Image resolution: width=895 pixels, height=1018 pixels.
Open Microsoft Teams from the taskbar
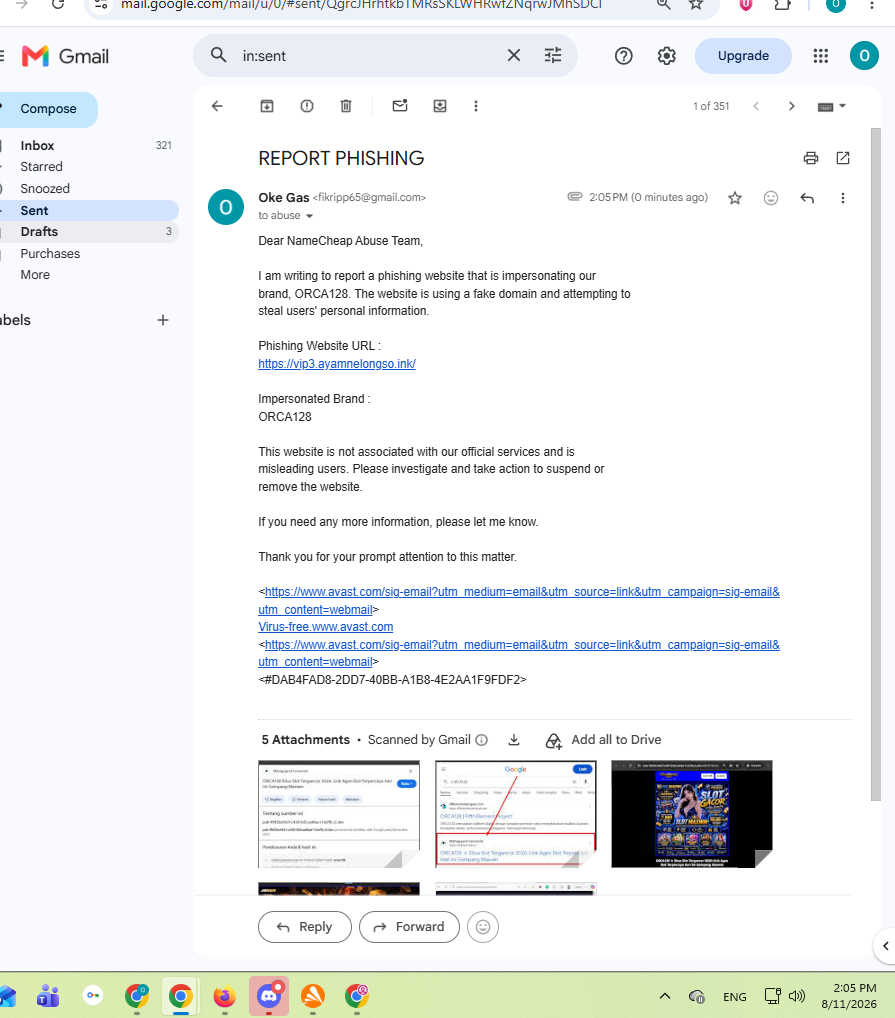pos(48,996)
